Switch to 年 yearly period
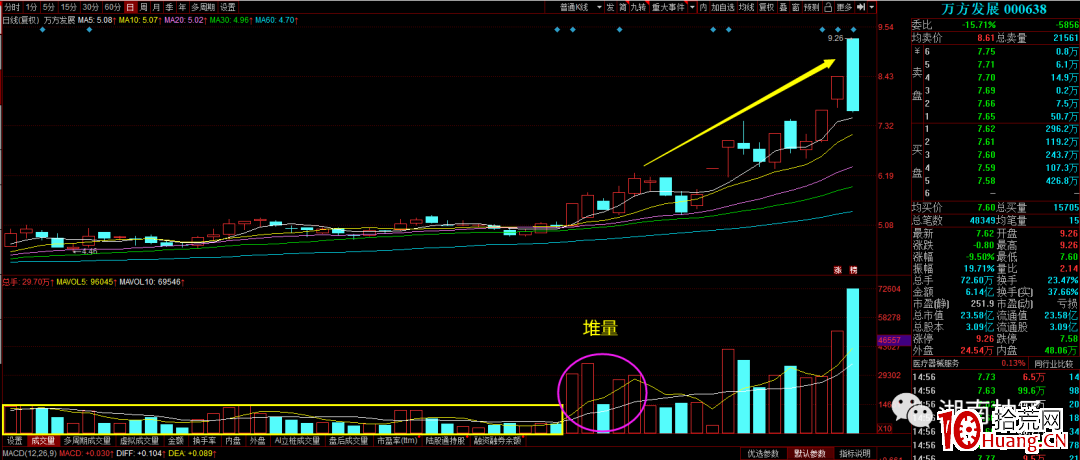Viewport: 1080px width, 460px height. (182, 8)
